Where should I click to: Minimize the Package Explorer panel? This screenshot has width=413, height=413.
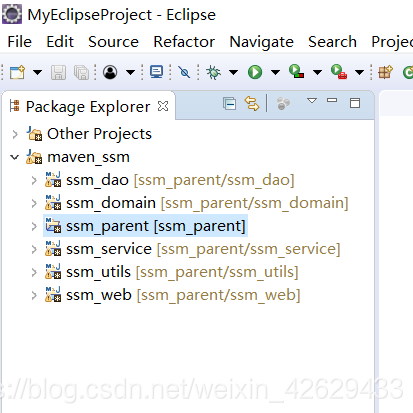[332, 100]
